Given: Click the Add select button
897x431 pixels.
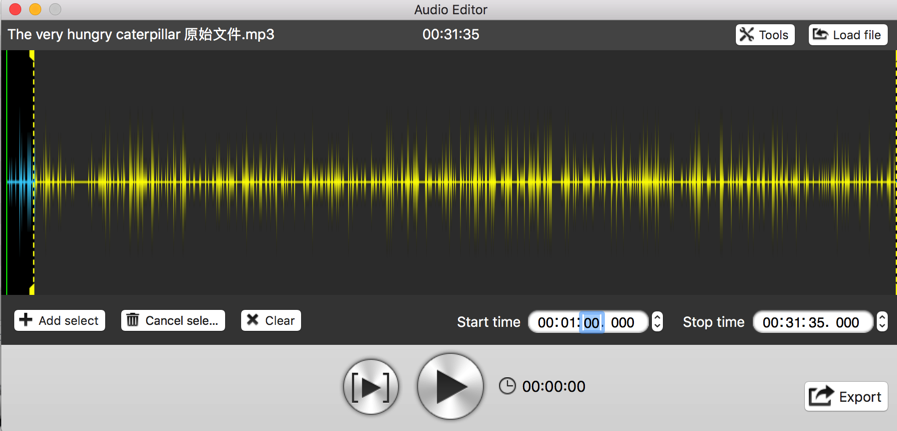Looking at the screenshot, I should tap(59, 321).
